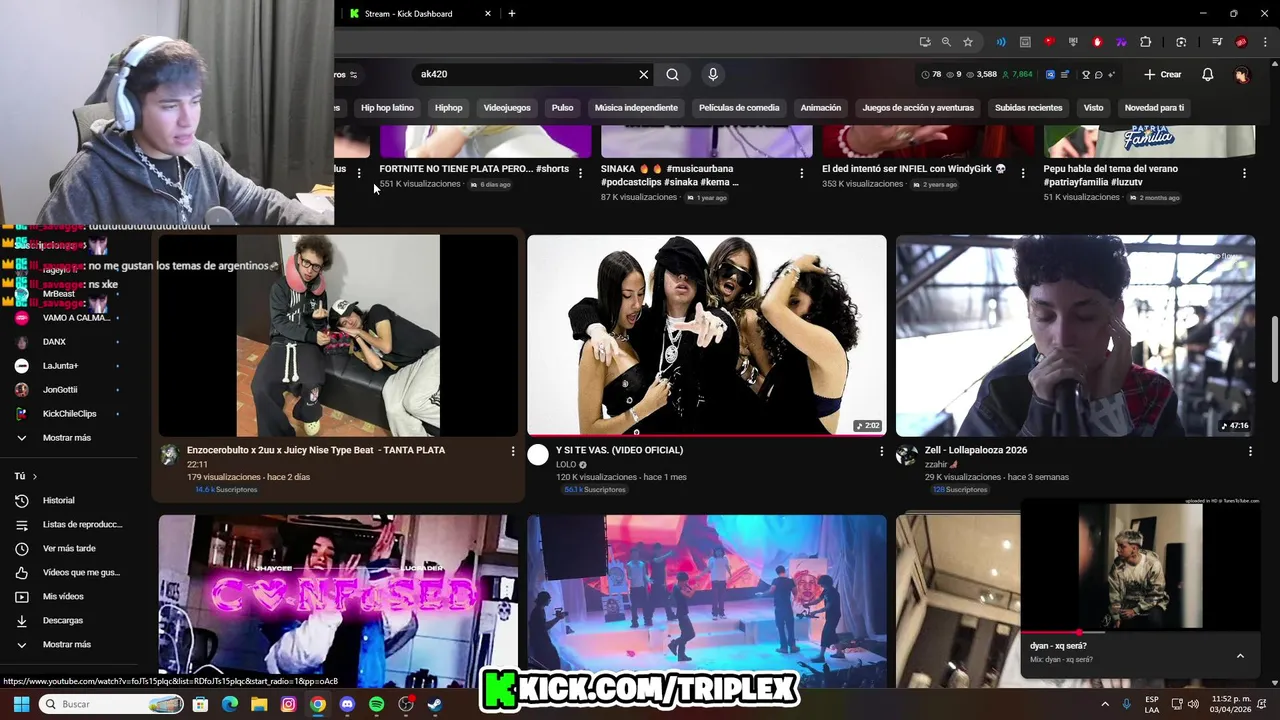This screenshot has height=720, width=1280.
Task: Open options for FORTNITE NO TIENE PLATA short
Action: click(580, 173)
